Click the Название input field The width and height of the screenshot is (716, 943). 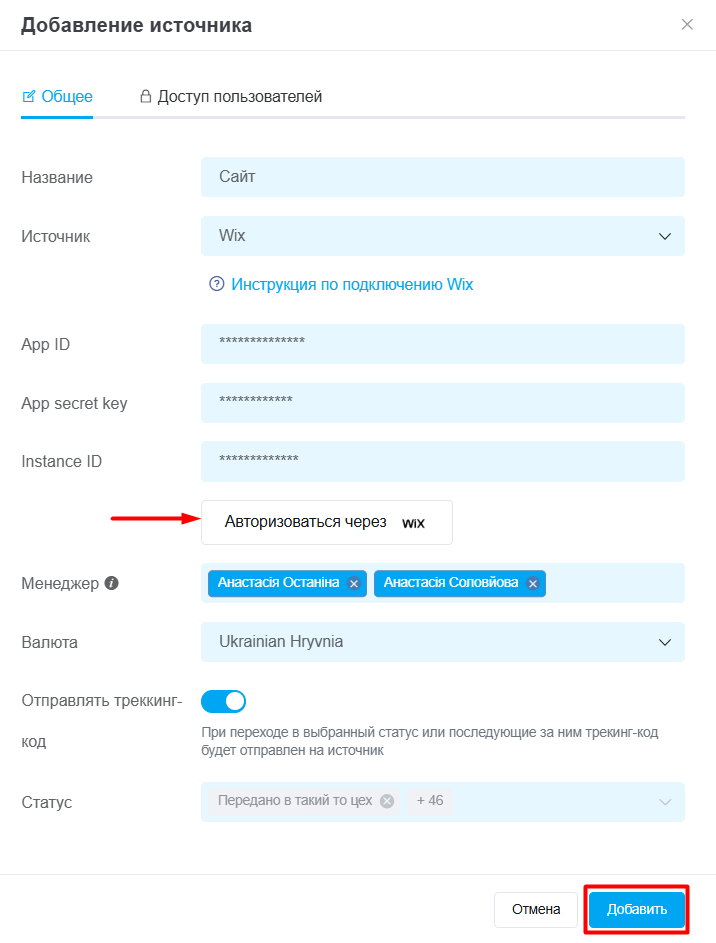tap(442, 177)
